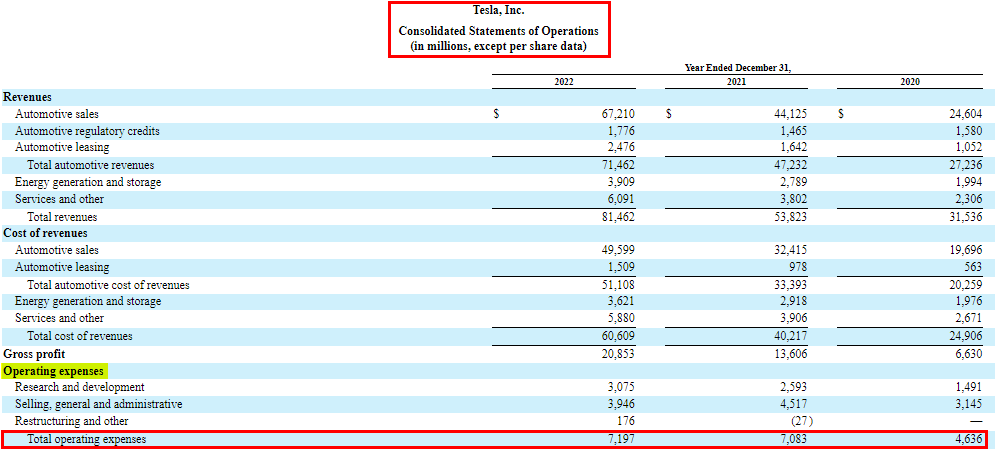This screenshot has width=995, height=450.
Task: Click the energy storage cost value 3,621
Action: tap(621, 301)
